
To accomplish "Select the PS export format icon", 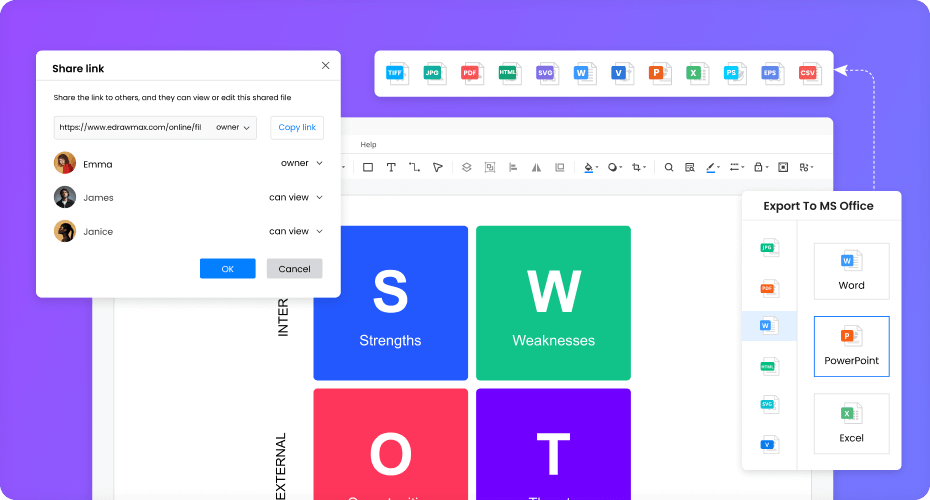I will (734, 74).
